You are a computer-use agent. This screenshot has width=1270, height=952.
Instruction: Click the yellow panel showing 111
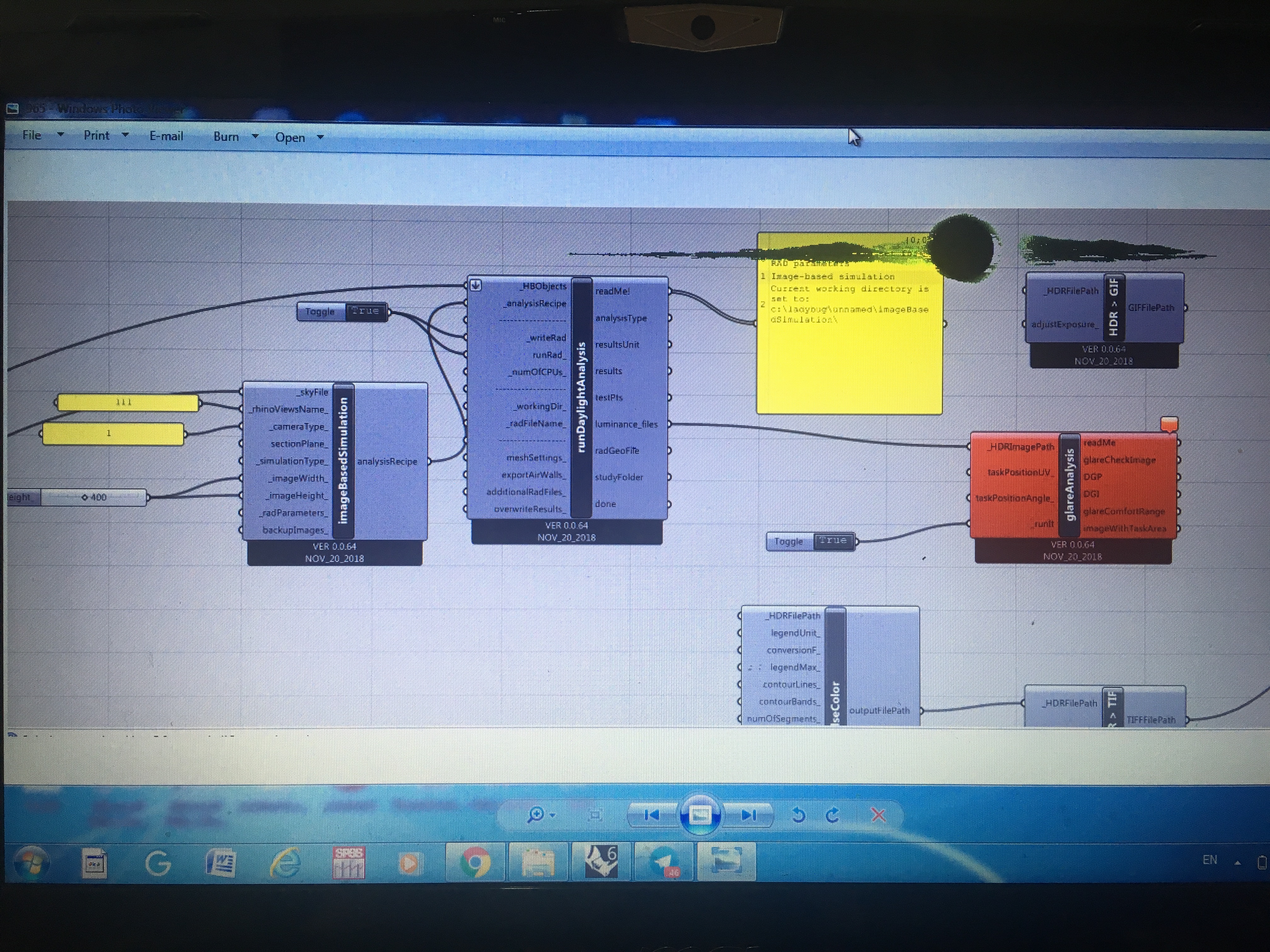[128, 402]
